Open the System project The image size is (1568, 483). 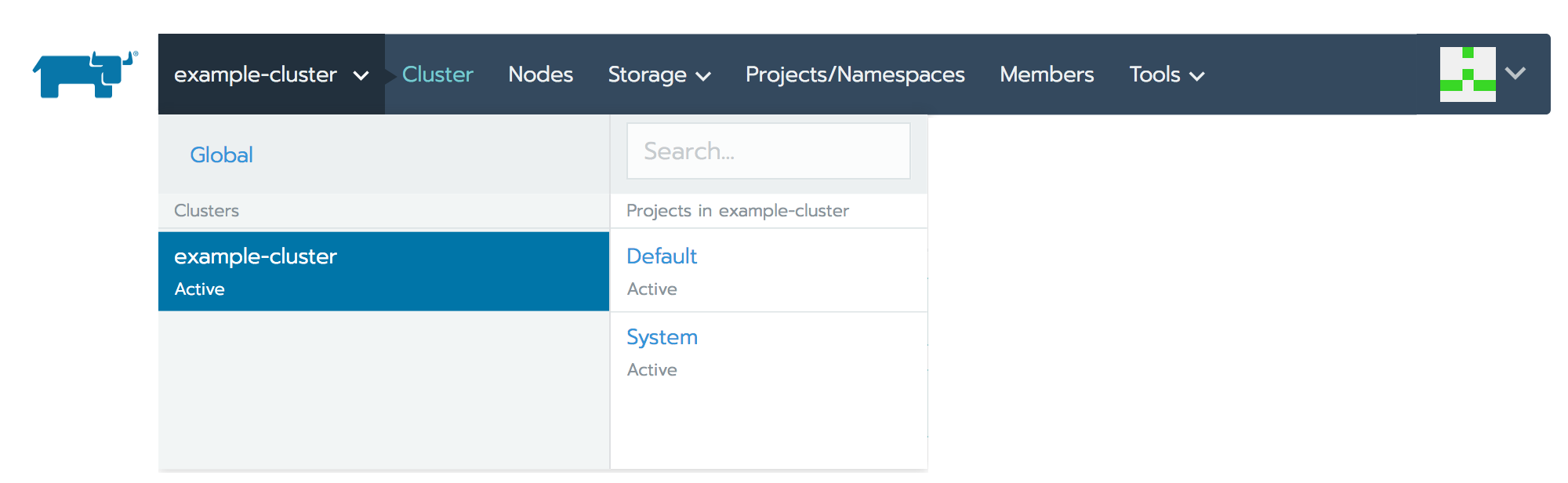[x=662, y=337]
